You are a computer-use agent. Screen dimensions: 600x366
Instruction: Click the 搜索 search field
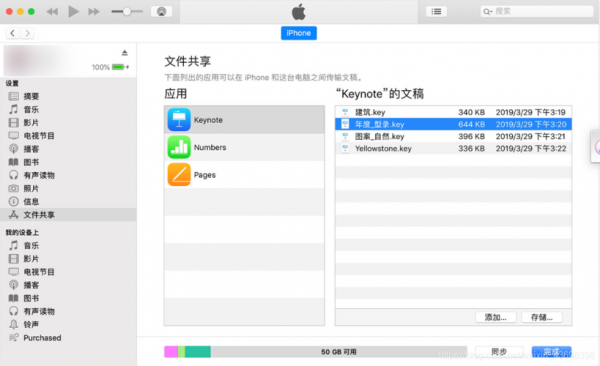[537, 11]
